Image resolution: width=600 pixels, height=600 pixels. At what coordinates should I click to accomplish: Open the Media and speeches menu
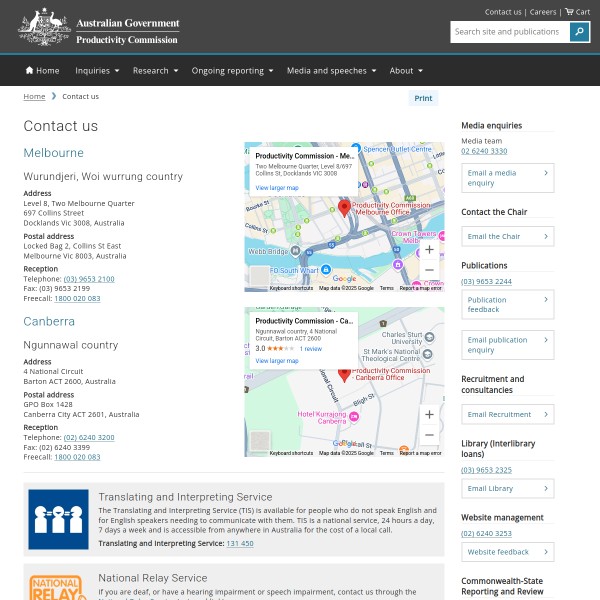(x=331, y=71)
